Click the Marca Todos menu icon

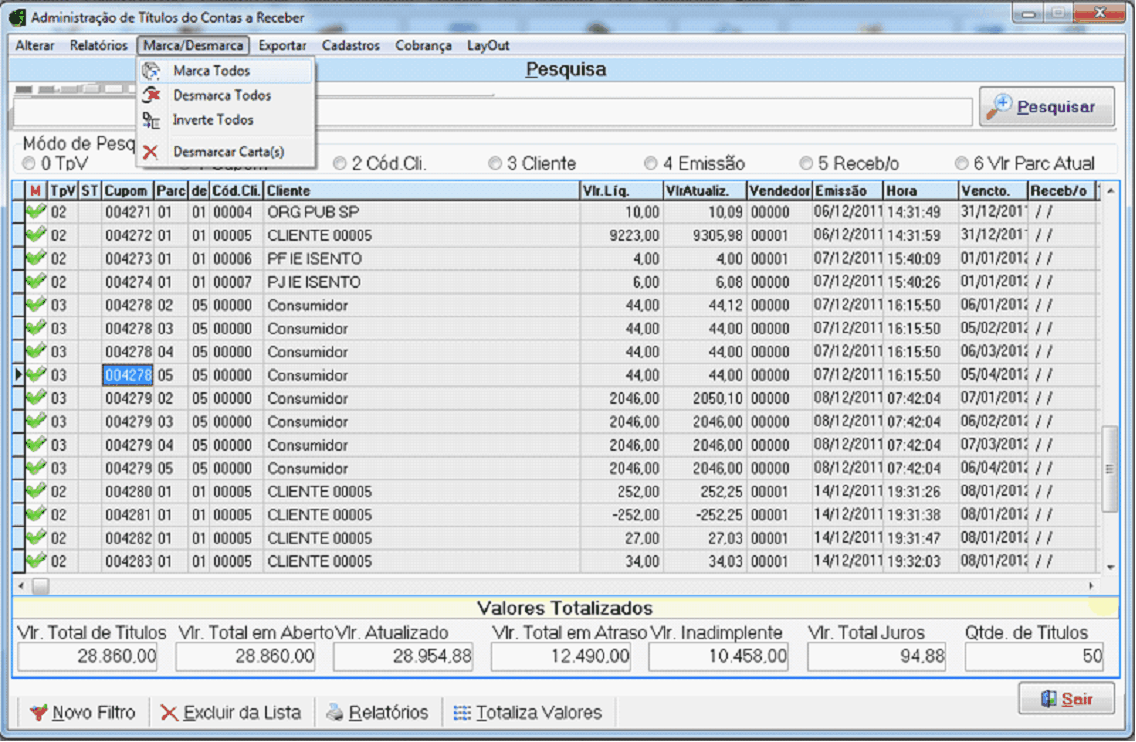(x=151, y=71)
